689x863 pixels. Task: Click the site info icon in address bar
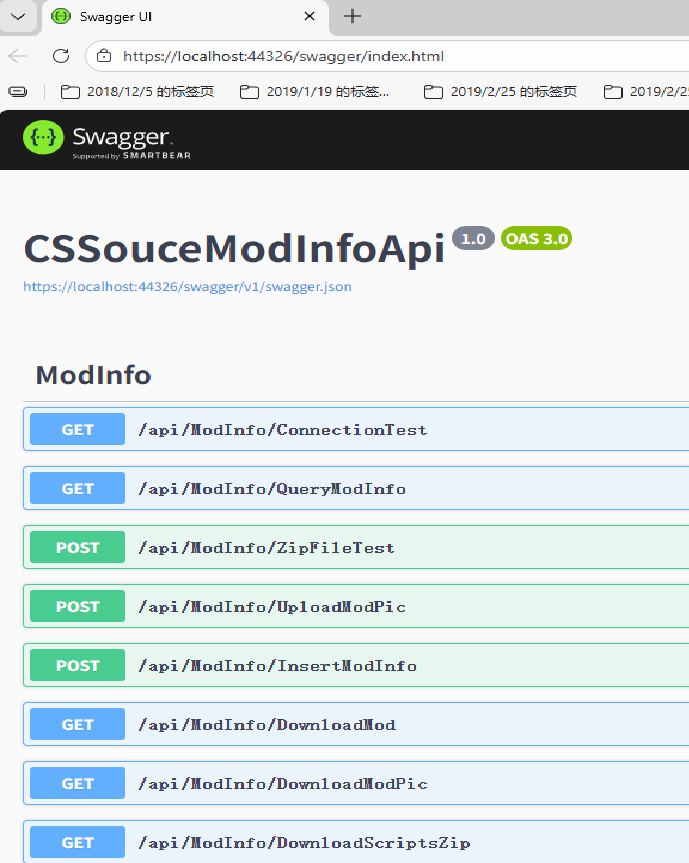103,56
